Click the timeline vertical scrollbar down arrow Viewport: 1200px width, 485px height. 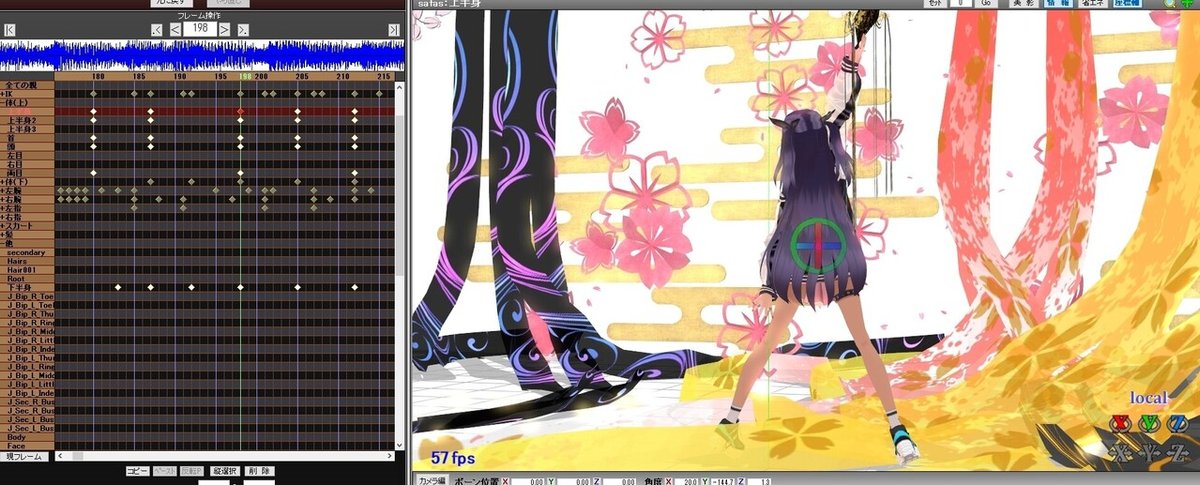pyautogui.click(x=400, y=445)
